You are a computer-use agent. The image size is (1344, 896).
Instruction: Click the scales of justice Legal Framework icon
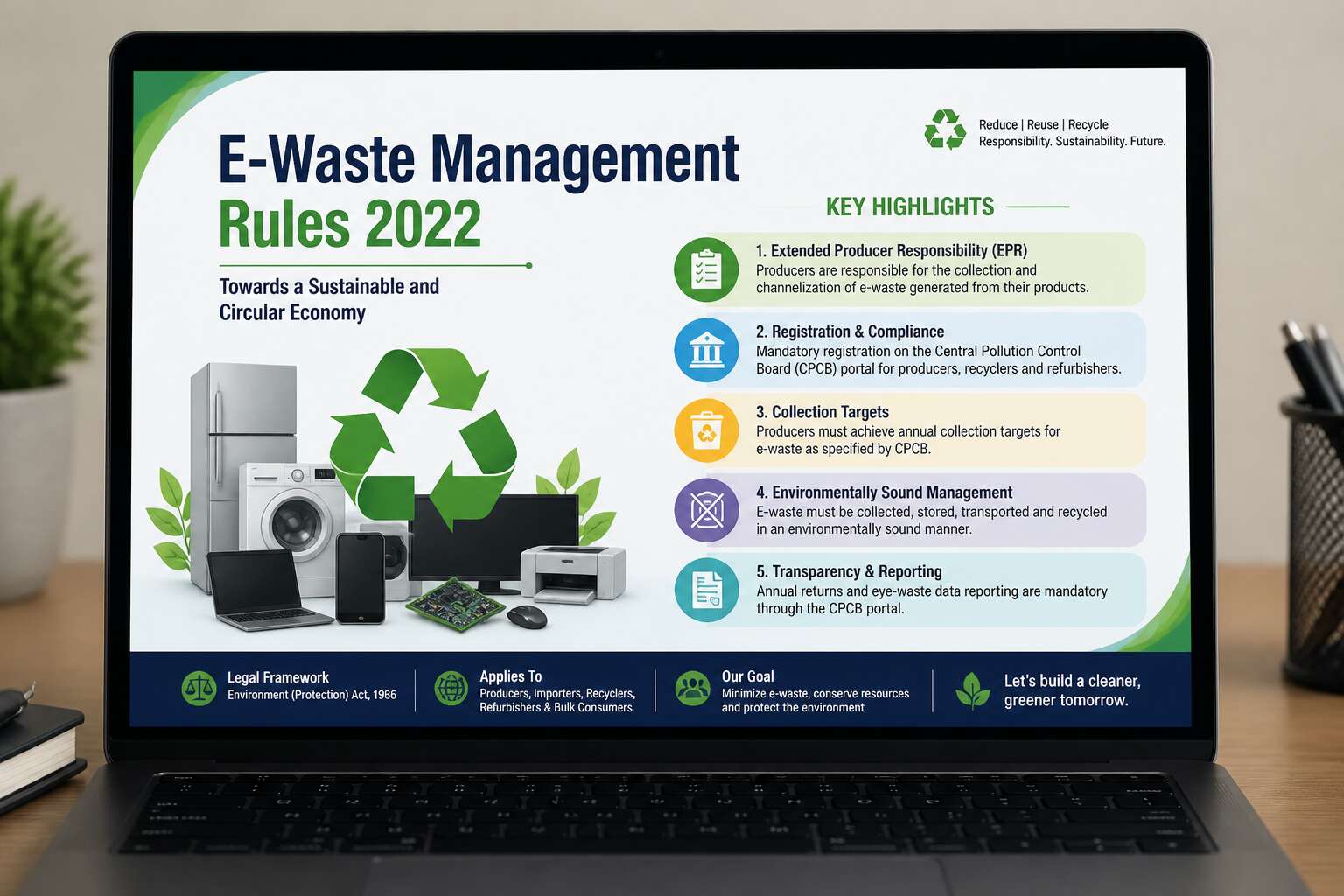(199, 689)
